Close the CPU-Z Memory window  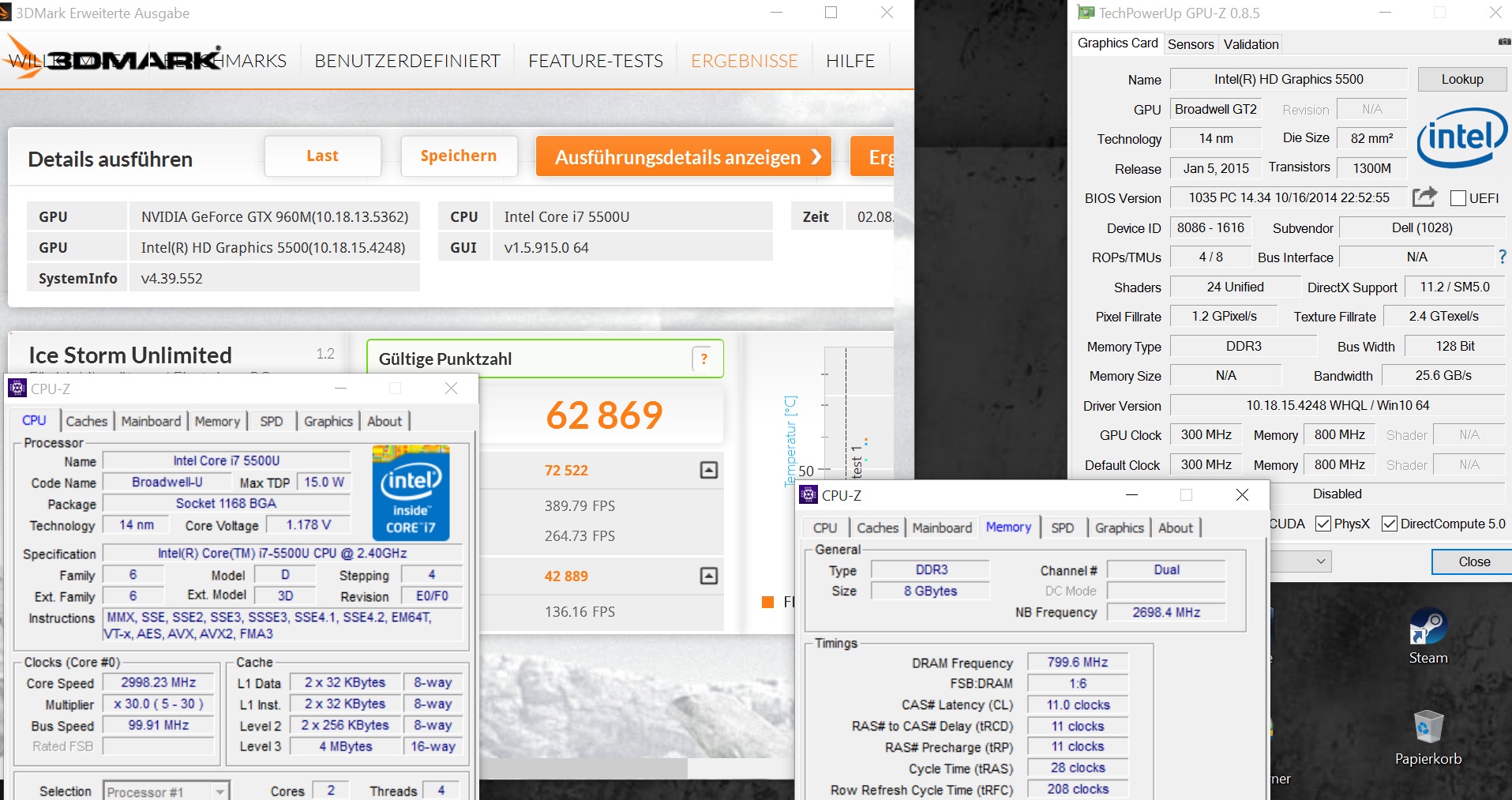1242,494
